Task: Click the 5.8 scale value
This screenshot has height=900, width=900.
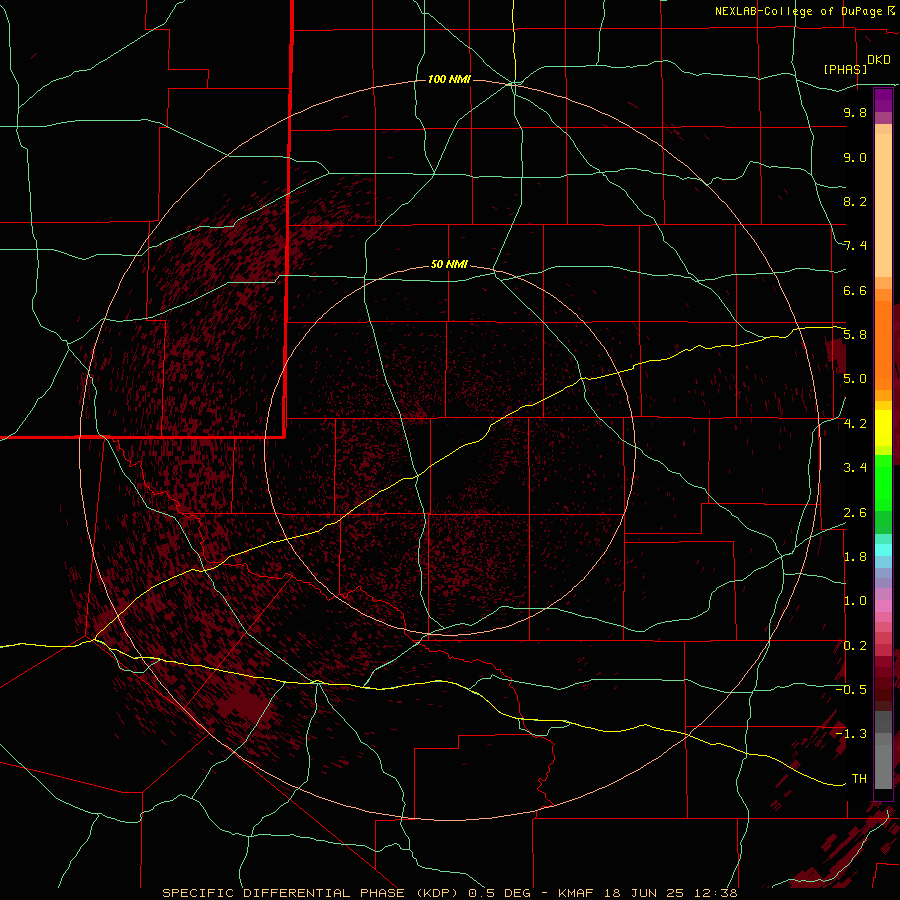Action: click(855, 335)
